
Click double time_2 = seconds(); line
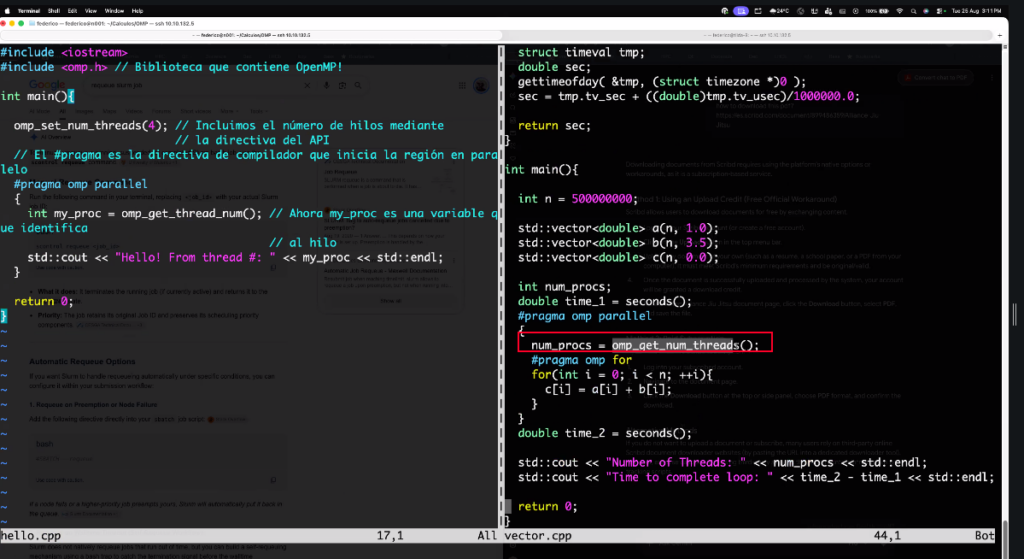[605, 433]
